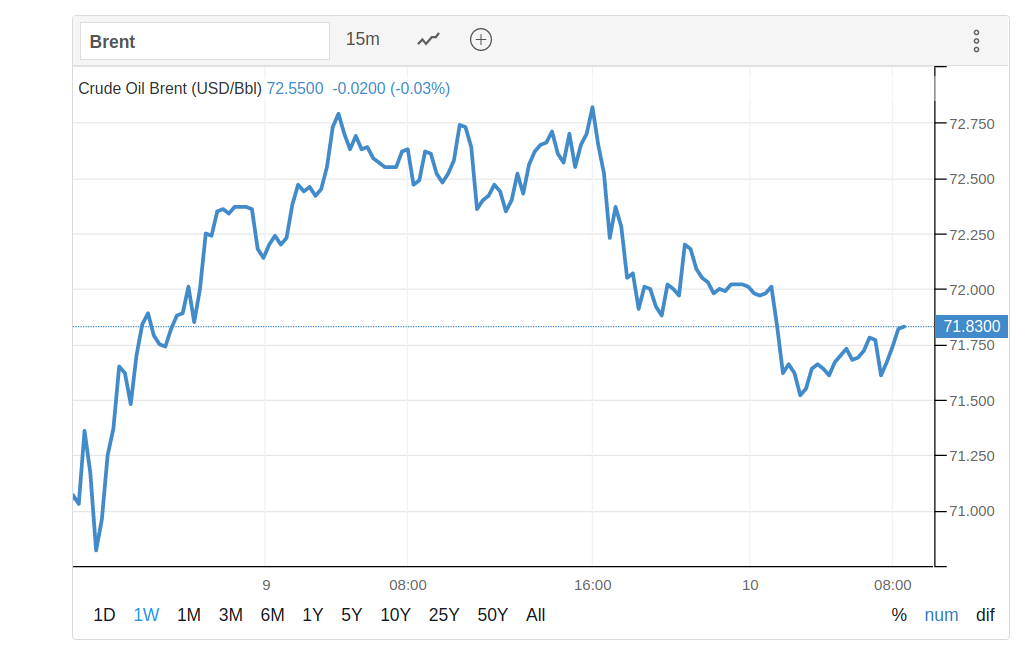Image resolution: width=1031 pixels, height=653 pixels.
Task: Toggle dif scale mode
Action: coord(986,615)
